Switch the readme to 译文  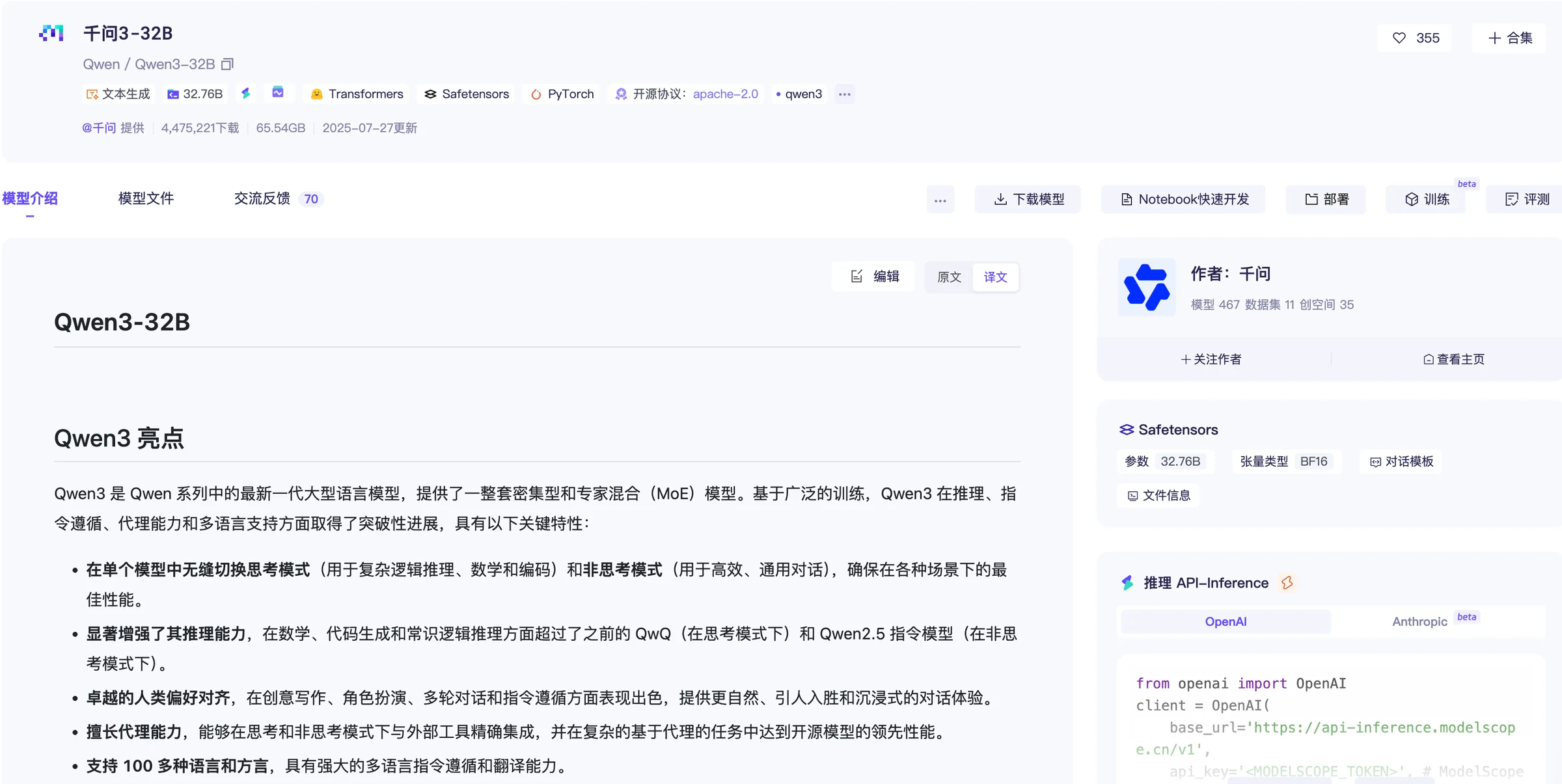[995, 277]
